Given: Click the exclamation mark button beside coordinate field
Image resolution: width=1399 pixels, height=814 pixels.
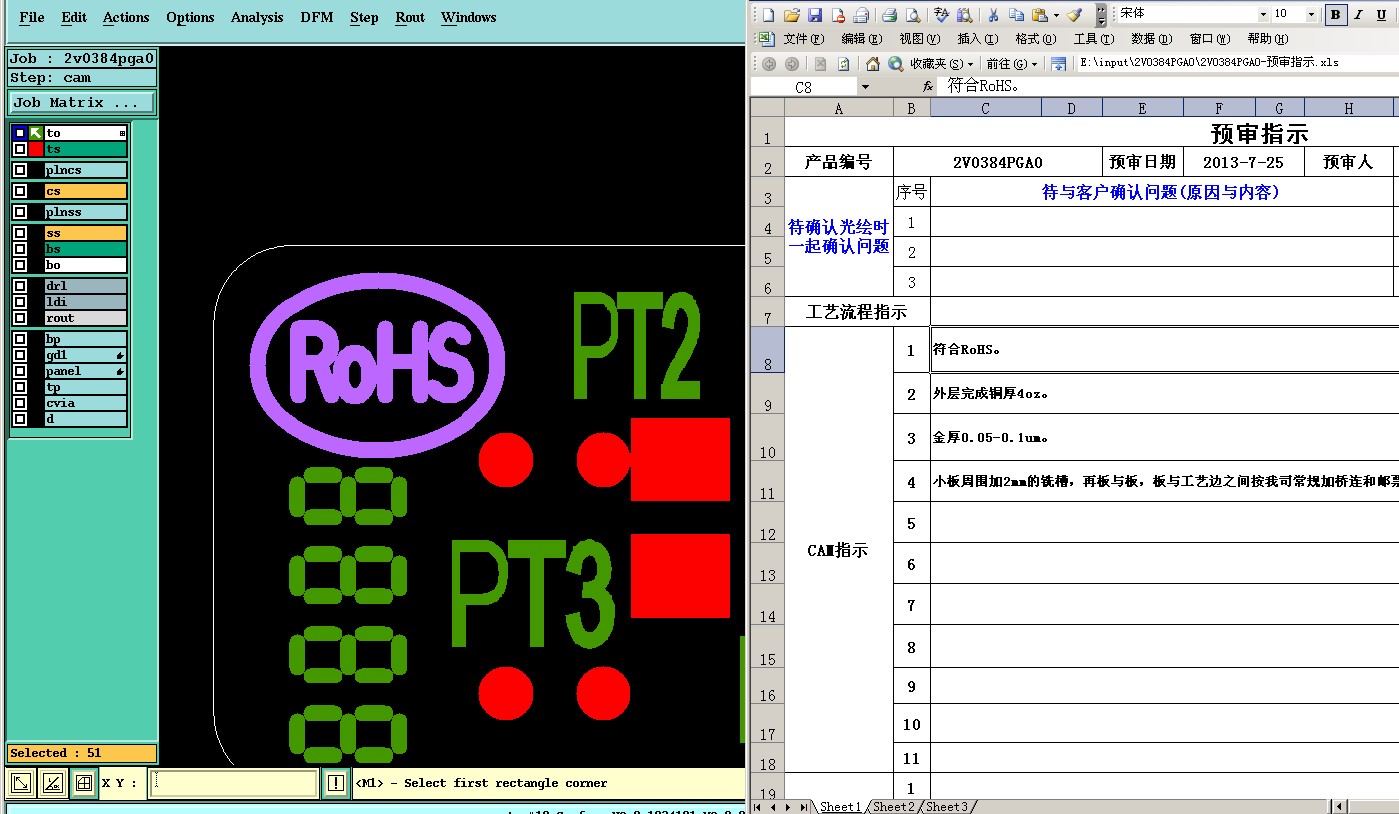Looking at the screenshot, I should [336, 783].
